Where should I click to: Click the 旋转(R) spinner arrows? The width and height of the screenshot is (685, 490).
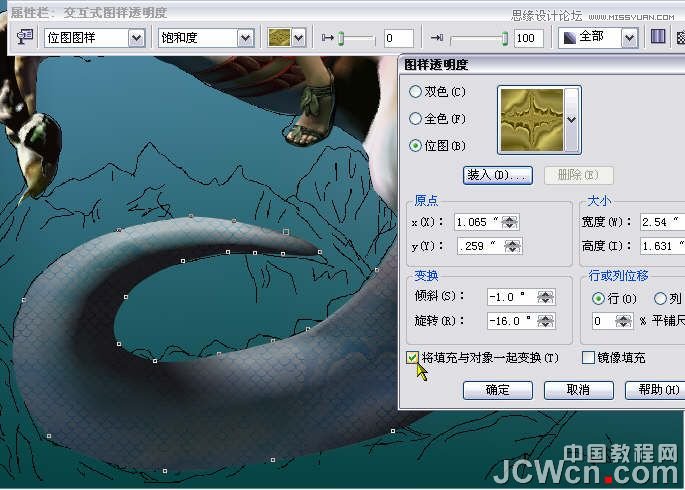(545, 321)
